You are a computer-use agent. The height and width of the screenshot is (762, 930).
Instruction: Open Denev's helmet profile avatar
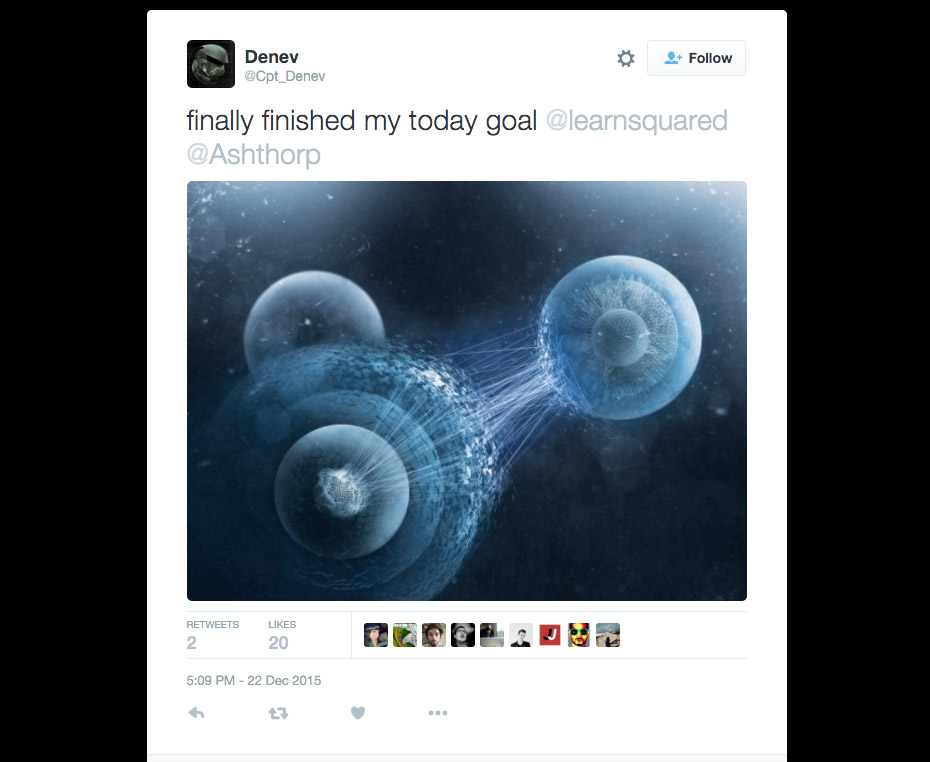tap(211, 64)
